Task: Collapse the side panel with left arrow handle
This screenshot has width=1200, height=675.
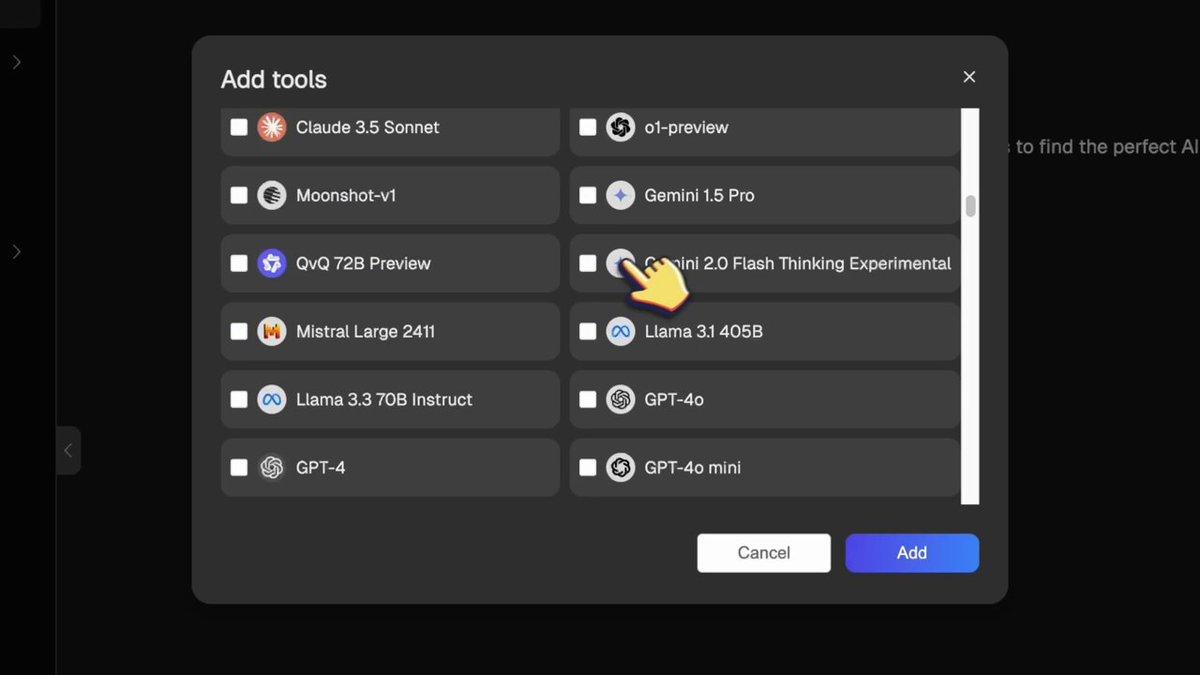Action: [68, 451]
